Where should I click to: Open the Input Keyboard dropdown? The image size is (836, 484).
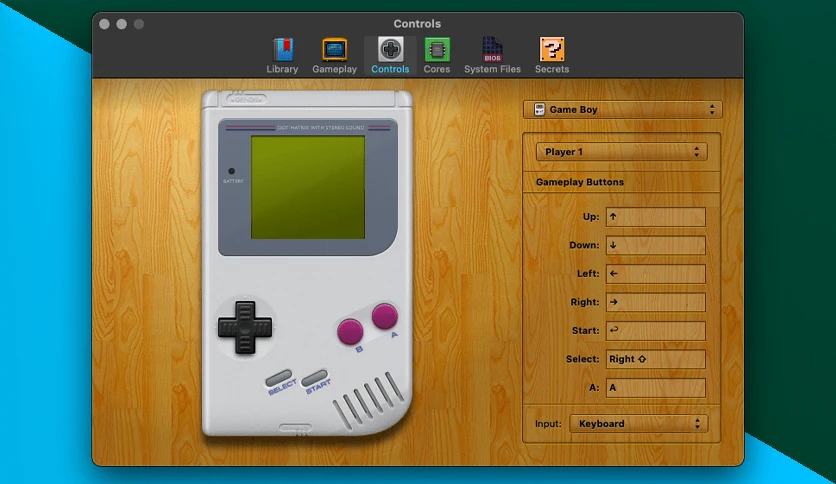(x=639, y=424)
